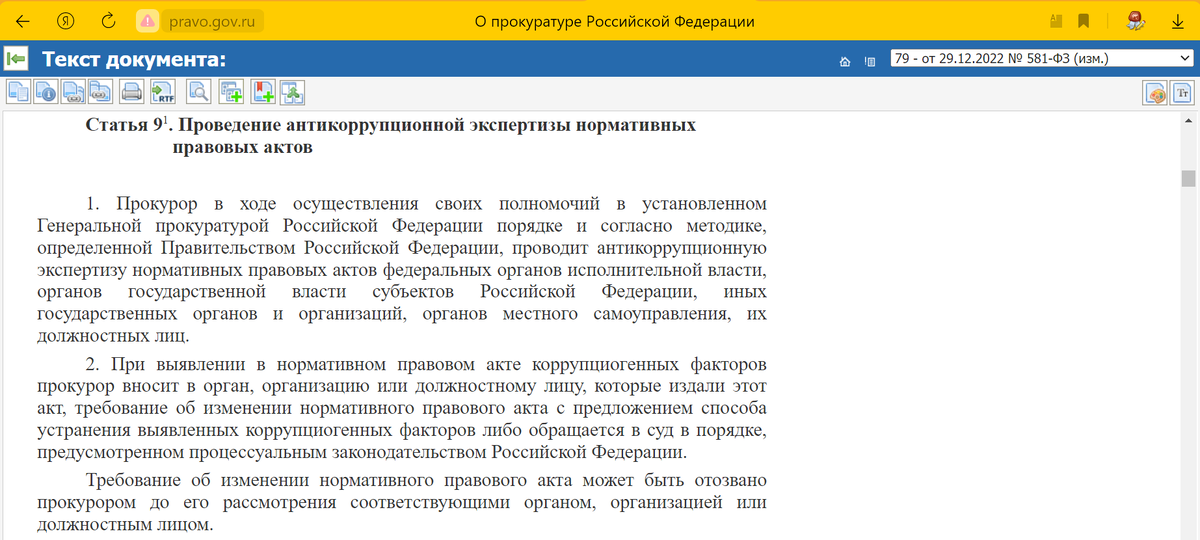
Task: Click the page title 'О прокуратуре Российской Федерации'
Action: coord(615,21)
